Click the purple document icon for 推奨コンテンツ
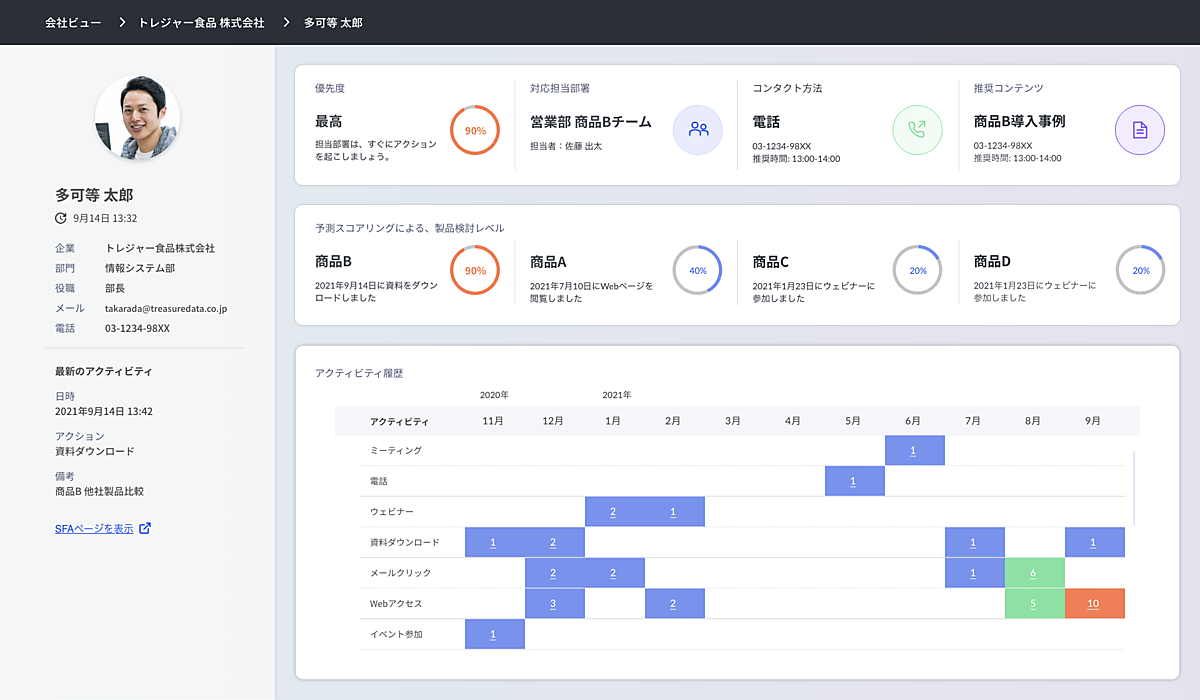The height and width of the screenshot is (700, 1200). tap(1139, 130)
